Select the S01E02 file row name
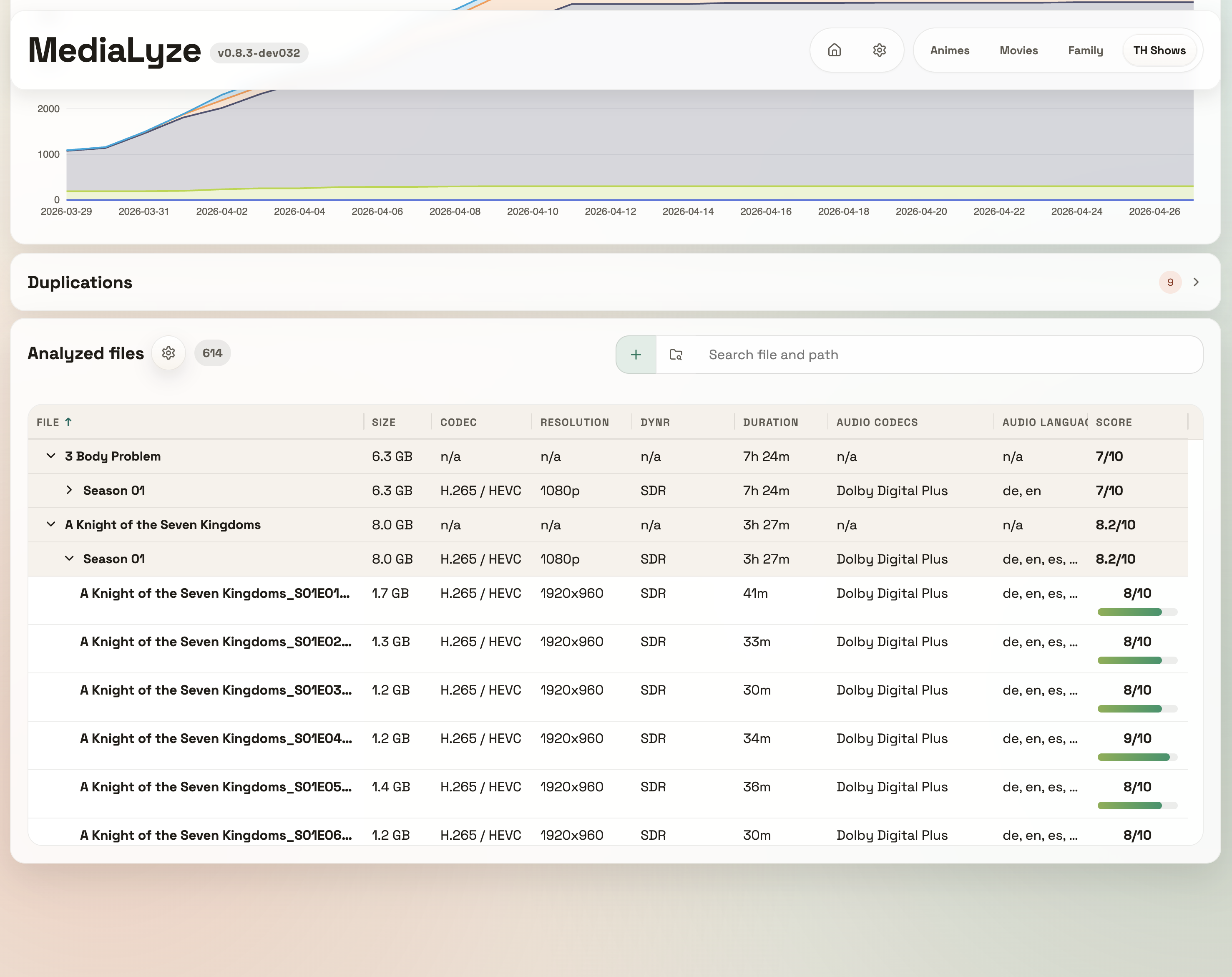The height and width of the screenshot is (977, 1232). coord(216,642)
